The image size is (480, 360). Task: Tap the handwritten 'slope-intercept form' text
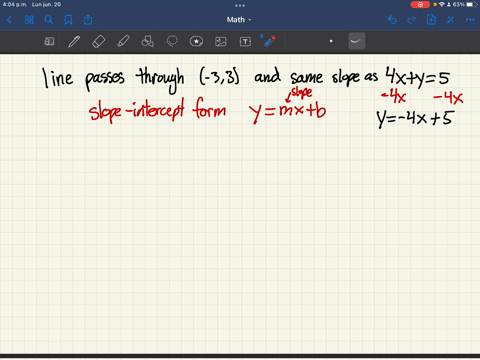157,110
